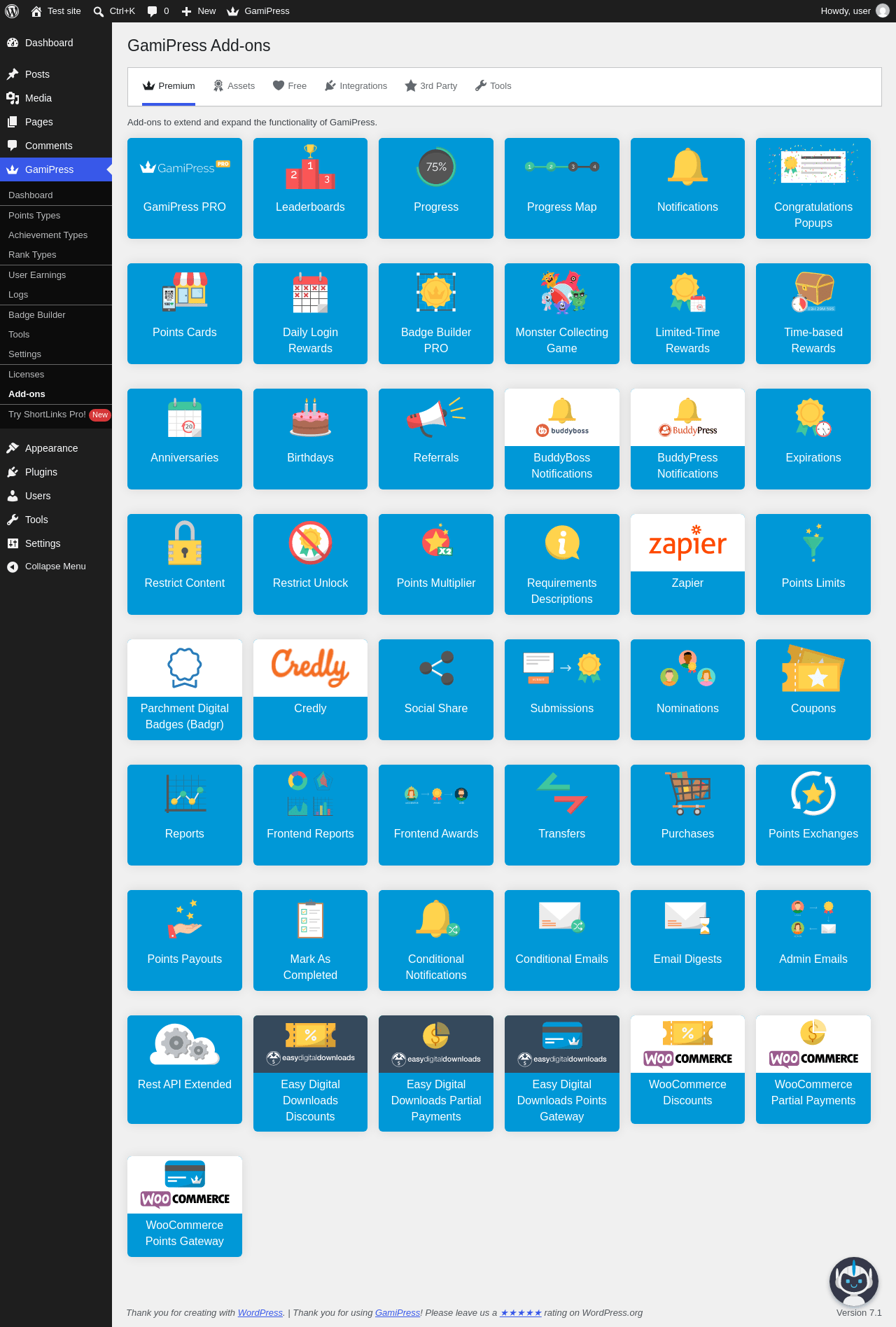
Task: Open Pages in the sidebar
Action: pos(56,122)
